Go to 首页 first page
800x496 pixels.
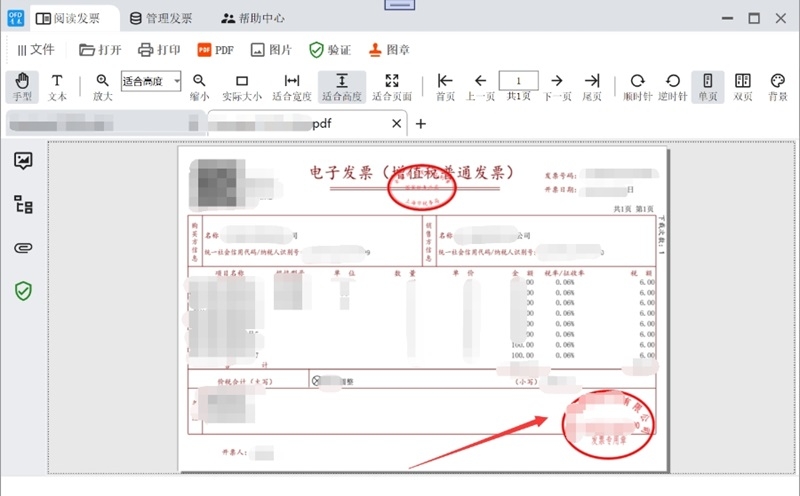(x=445, y=87)
